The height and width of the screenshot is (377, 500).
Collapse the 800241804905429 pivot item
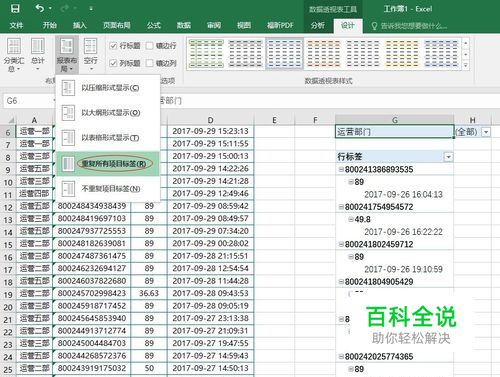point(341,282)
